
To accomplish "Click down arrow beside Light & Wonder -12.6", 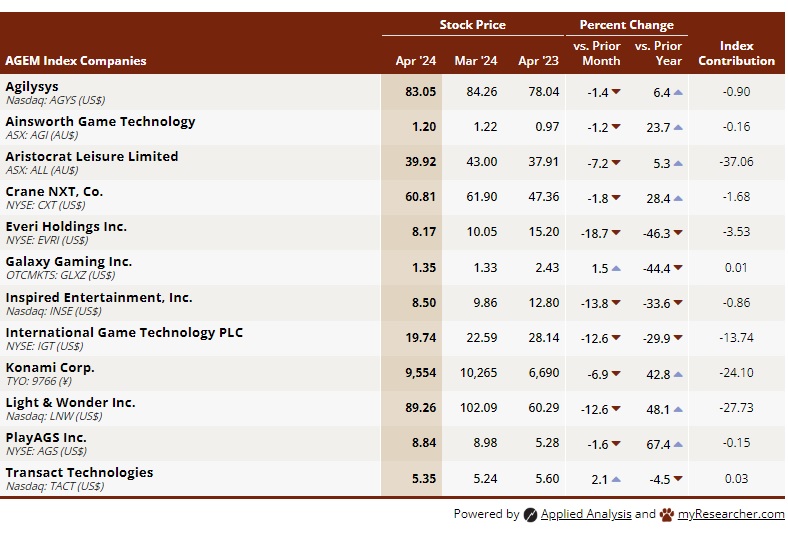I will pyautogui.click(x=616, y=409).
